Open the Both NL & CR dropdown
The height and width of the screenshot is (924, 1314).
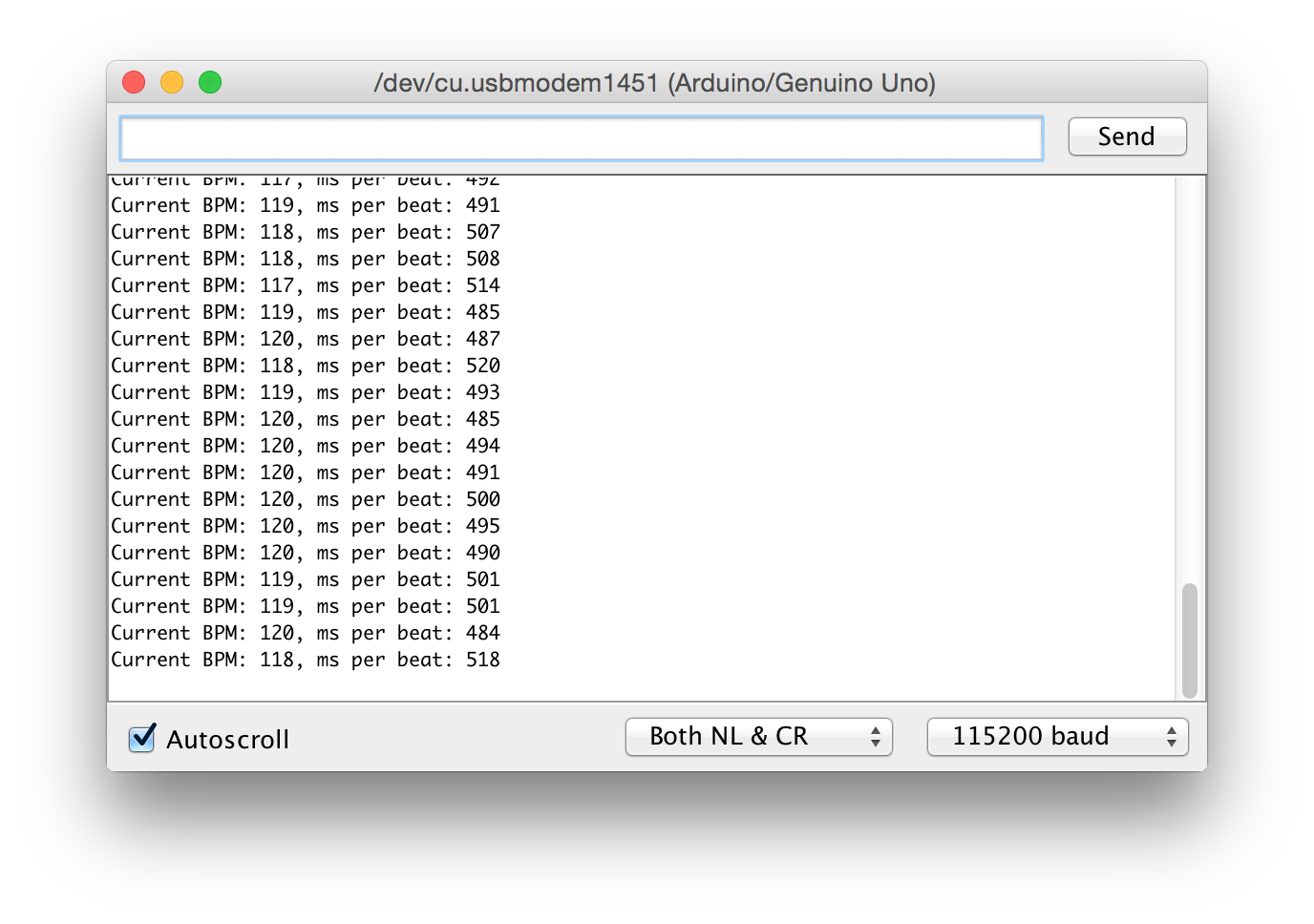[x=758, y=737]
